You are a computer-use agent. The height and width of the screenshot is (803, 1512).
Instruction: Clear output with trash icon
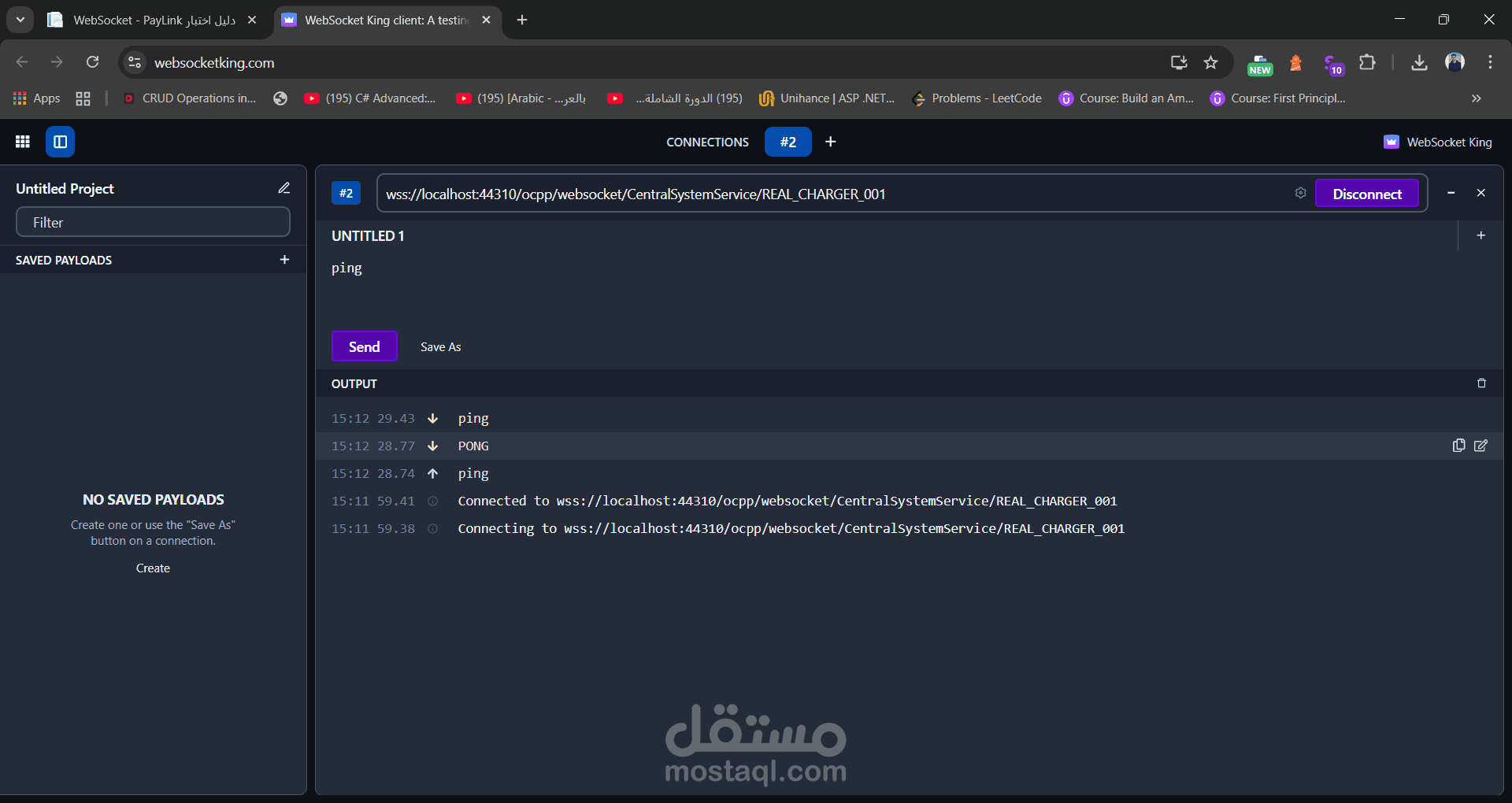(1481, 383)
